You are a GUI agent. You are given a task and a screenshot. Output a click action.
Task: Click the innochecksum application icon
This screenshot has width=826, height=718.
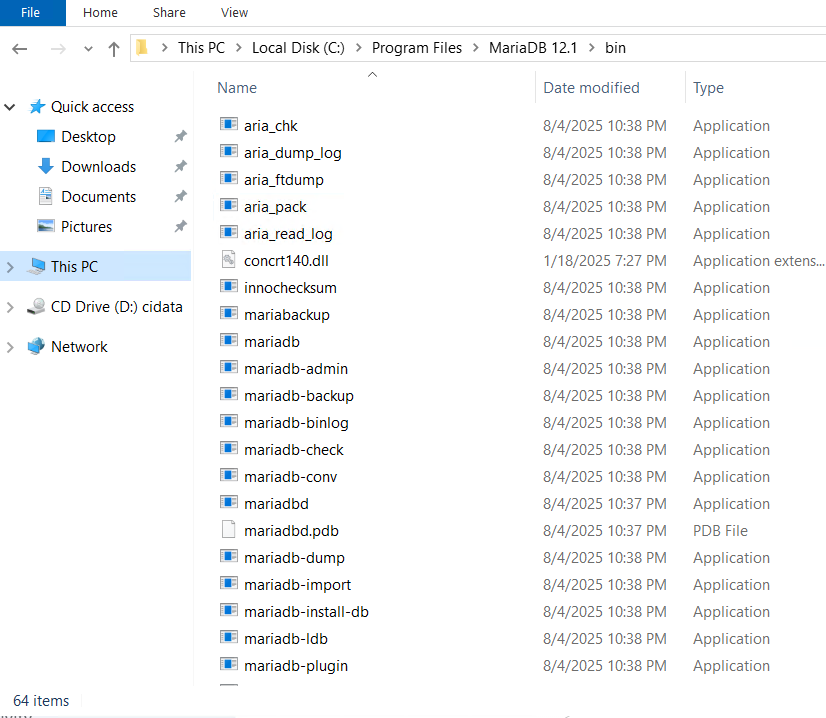(229, 287)
